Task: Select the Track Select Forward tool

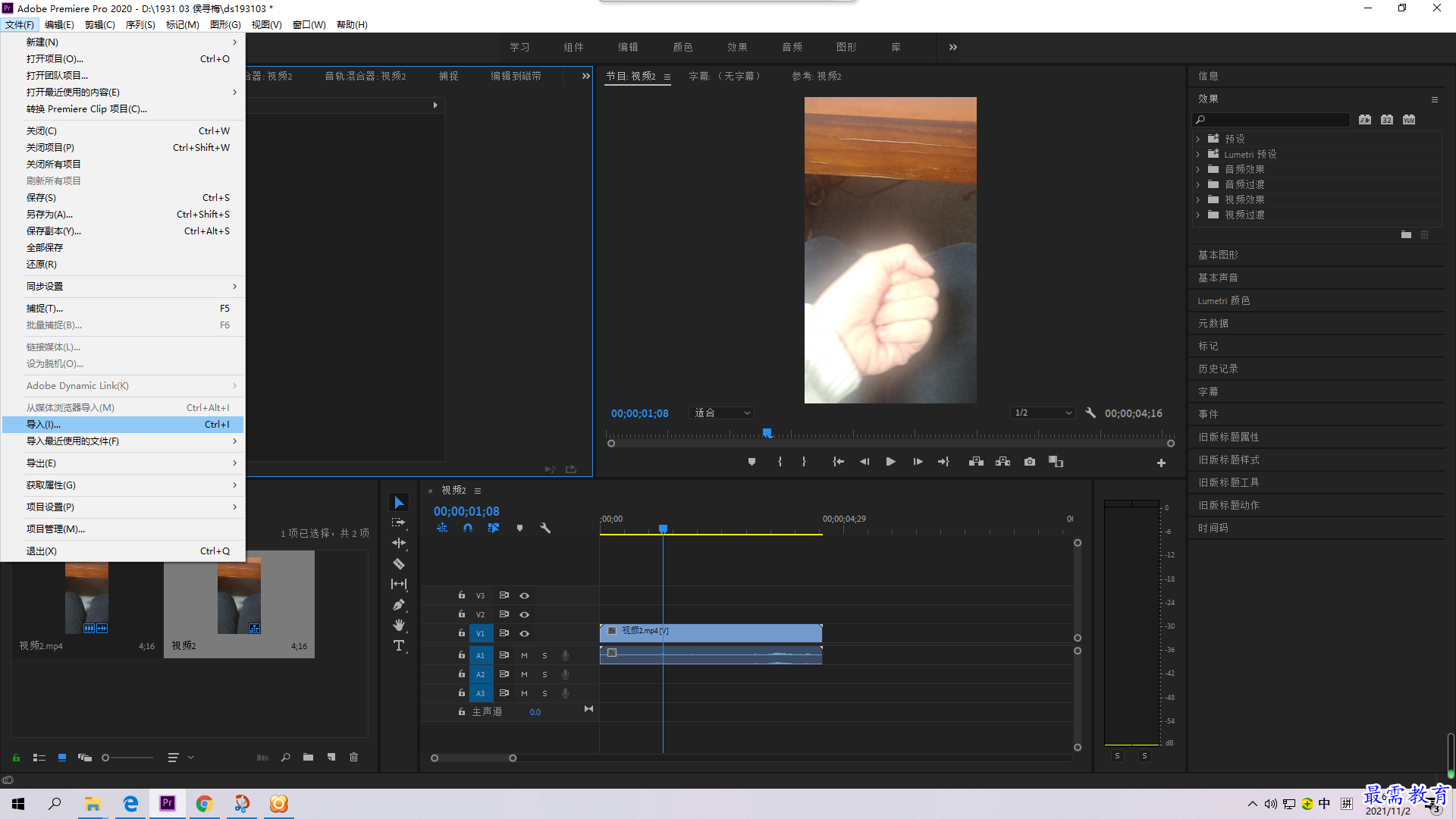Action: [x=399, y=522]
